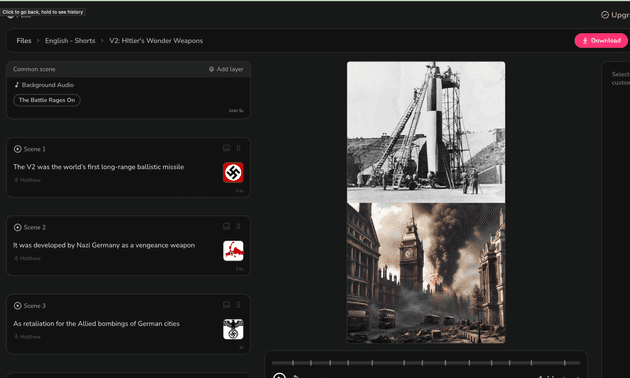The width and height of the screenshot is (630, 378).
Task: Open the Files breadcrumb
Action: (x=24, y=41)
